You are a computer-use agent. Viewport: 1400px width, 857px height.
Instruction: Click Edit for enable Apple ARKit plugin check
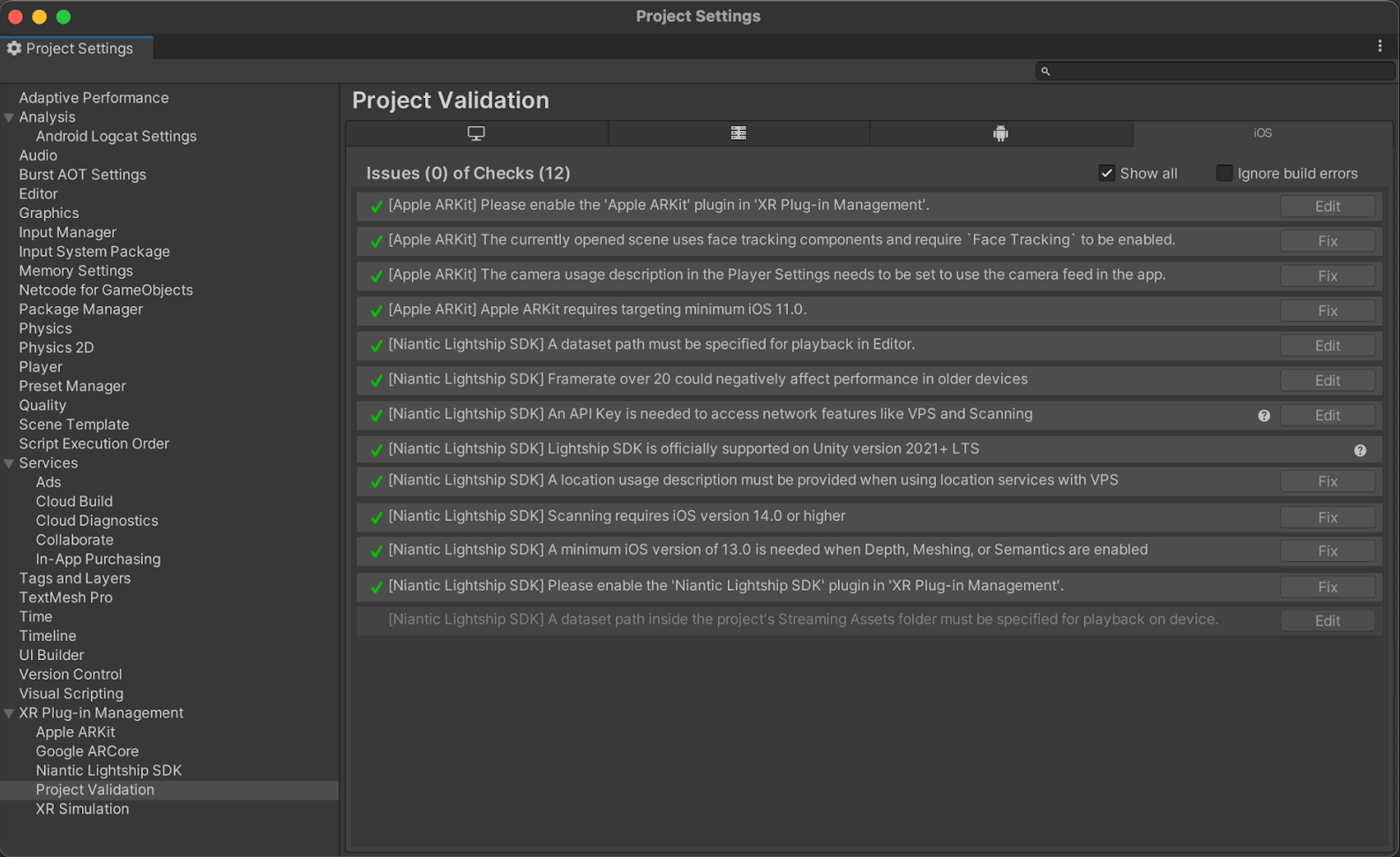click(1328, 206)
